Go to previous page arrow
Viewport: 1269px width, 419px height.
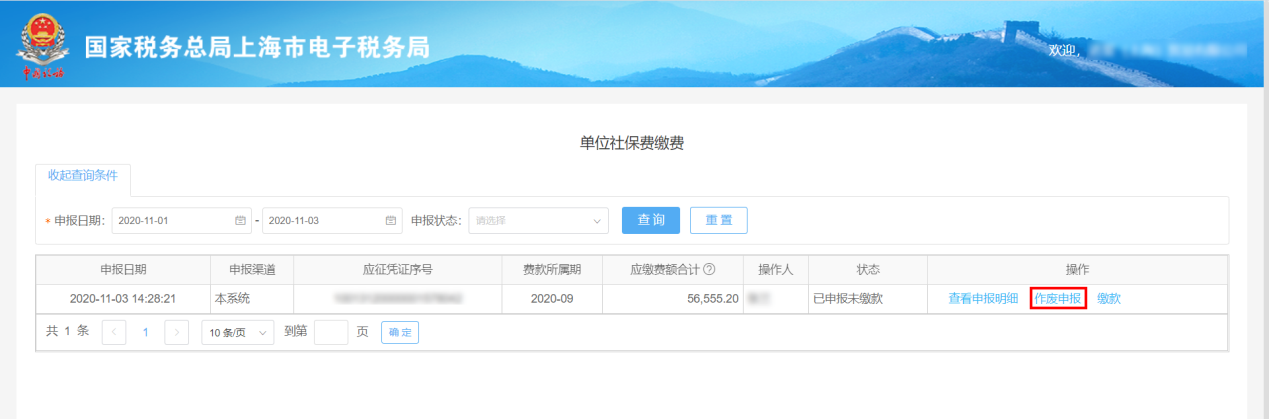coord(114,332)
